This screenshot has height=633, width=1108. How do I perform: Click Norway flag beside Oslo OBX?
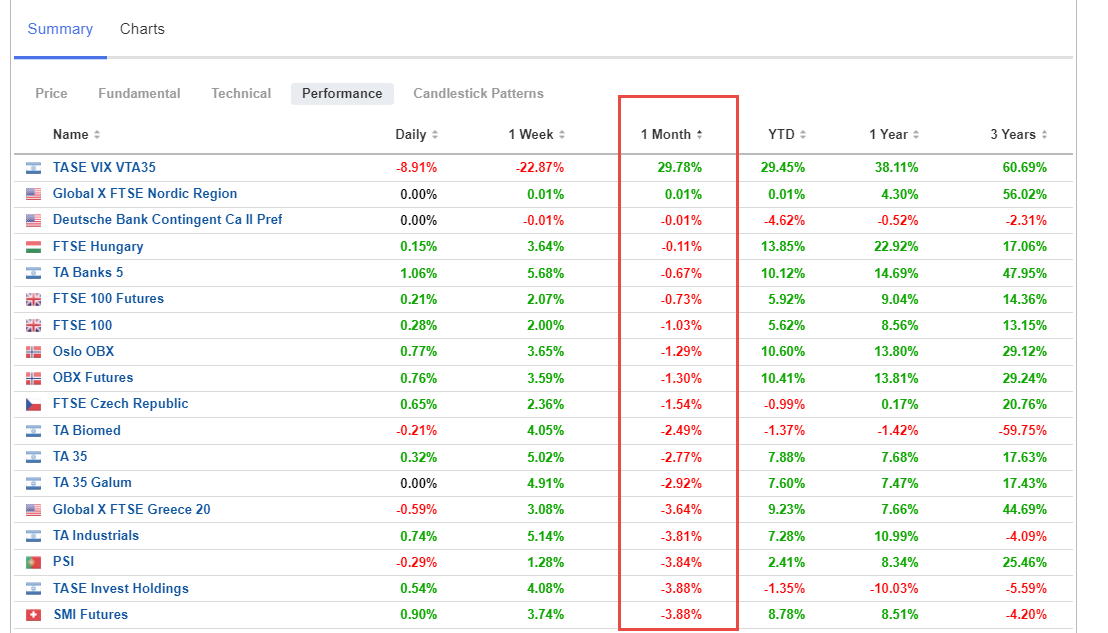(33, 353)
